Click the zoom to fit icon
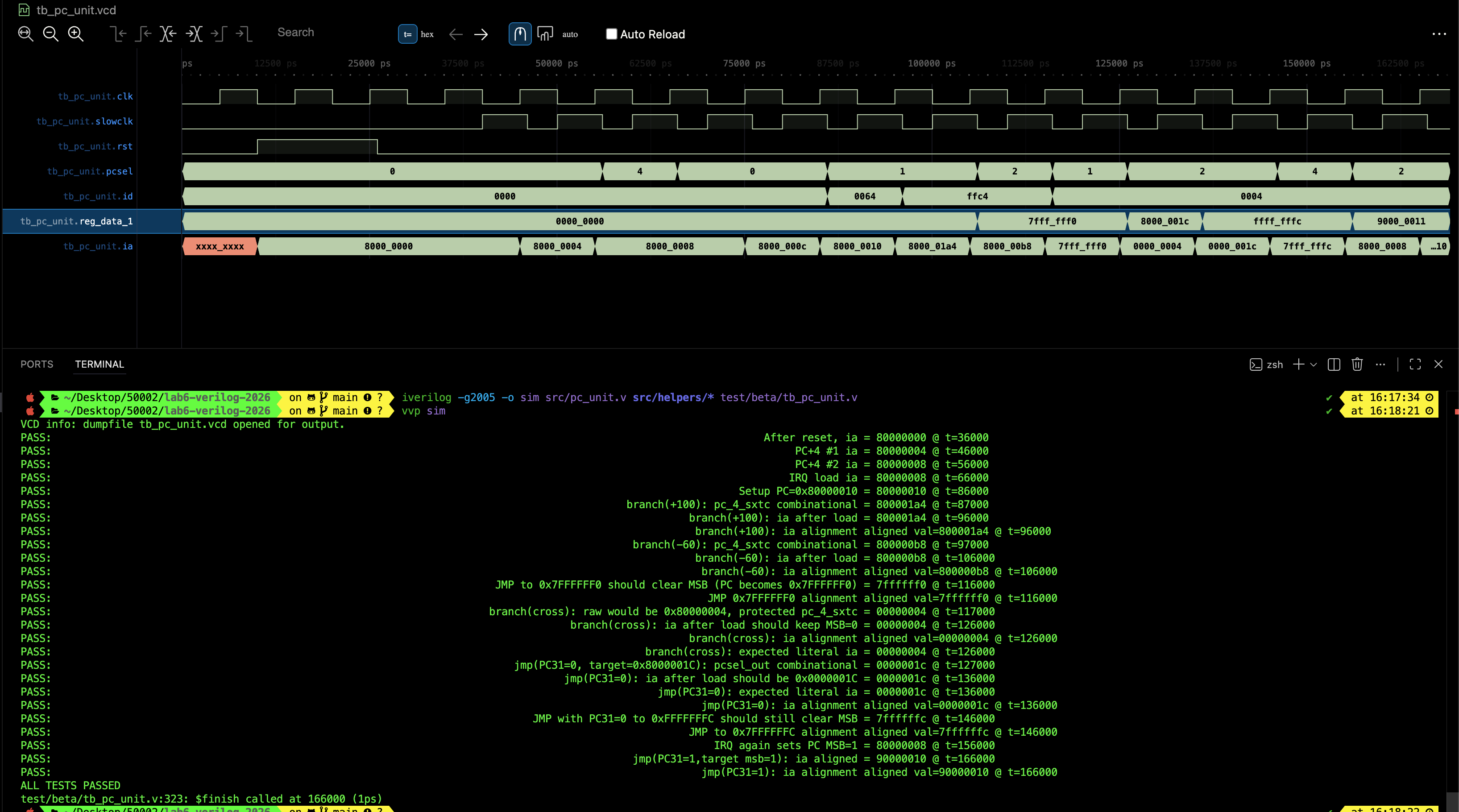The height and width of the screenshot is (812, 1459). (25, 34)
